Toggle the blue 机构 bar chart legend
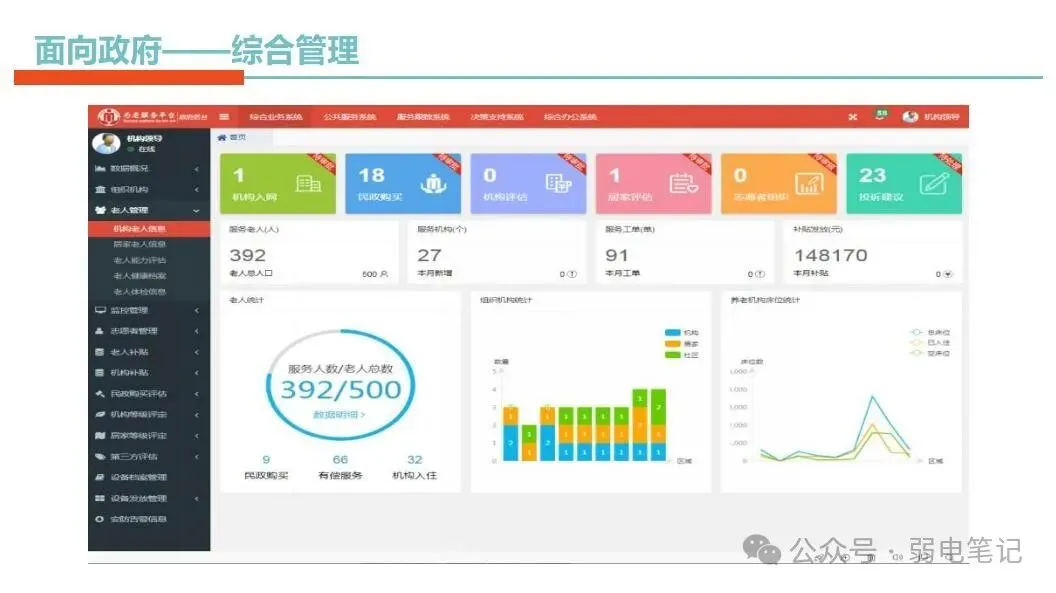1056x593 pixels. [x=682, y=333]
